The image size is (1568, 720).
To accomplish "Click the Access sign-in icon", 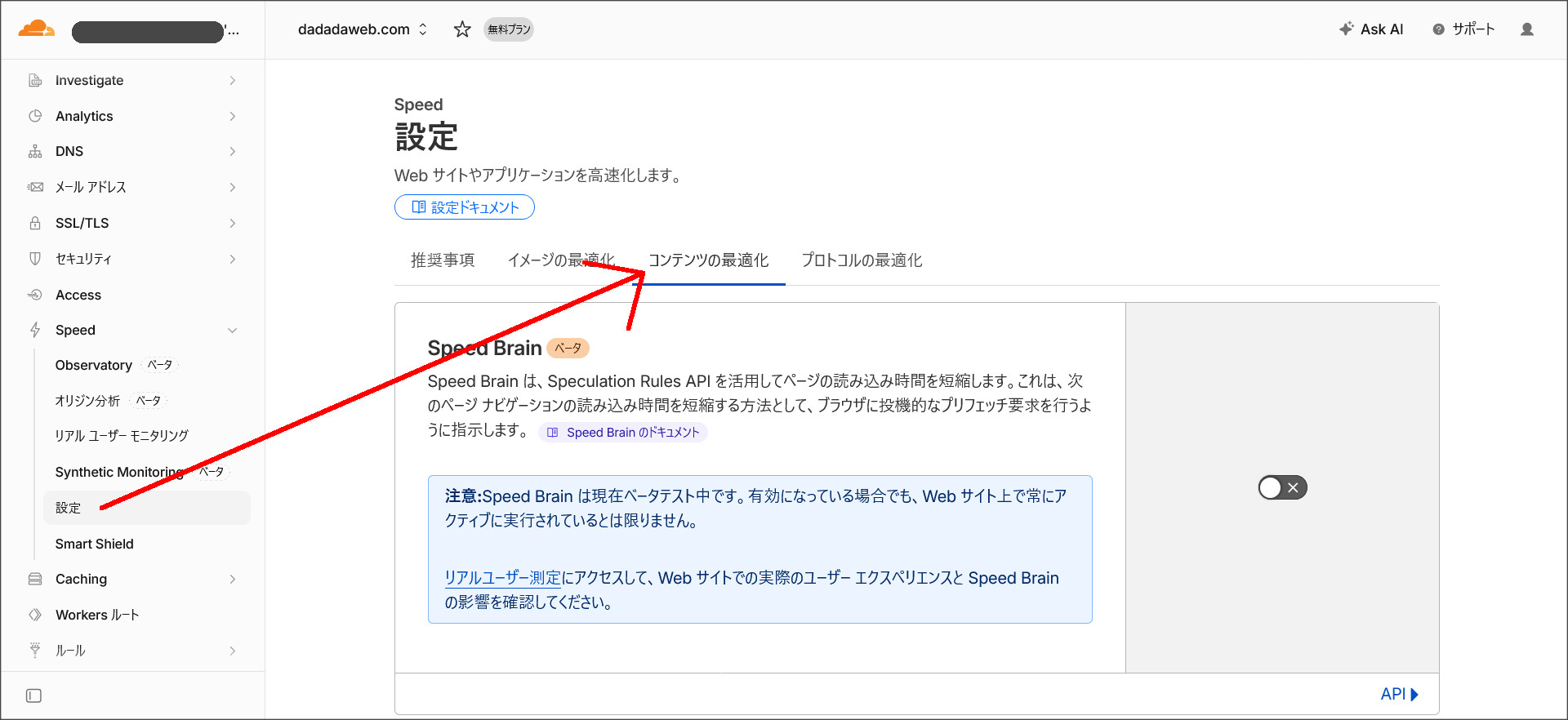I will [35, 295].
